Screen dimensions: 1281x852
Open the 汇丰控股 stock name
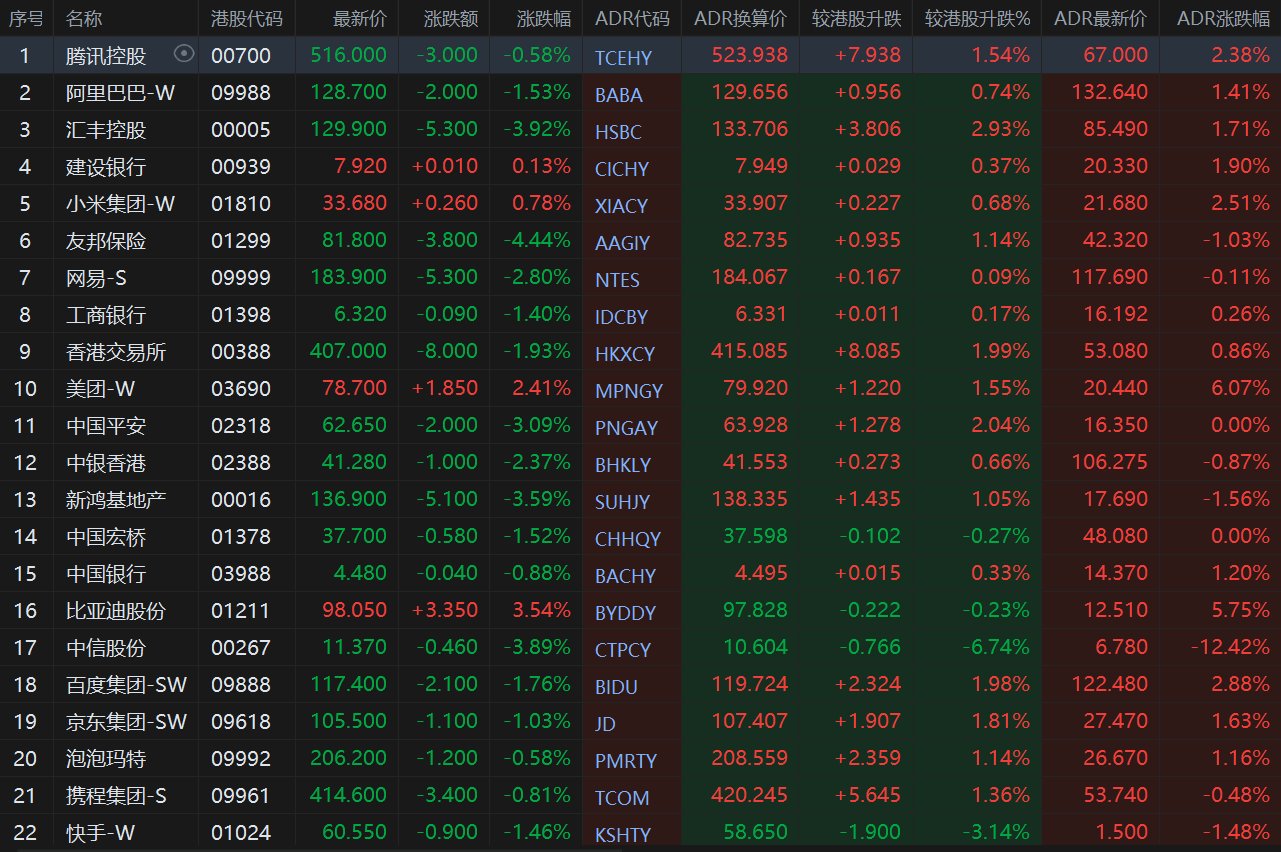point(106,130)
